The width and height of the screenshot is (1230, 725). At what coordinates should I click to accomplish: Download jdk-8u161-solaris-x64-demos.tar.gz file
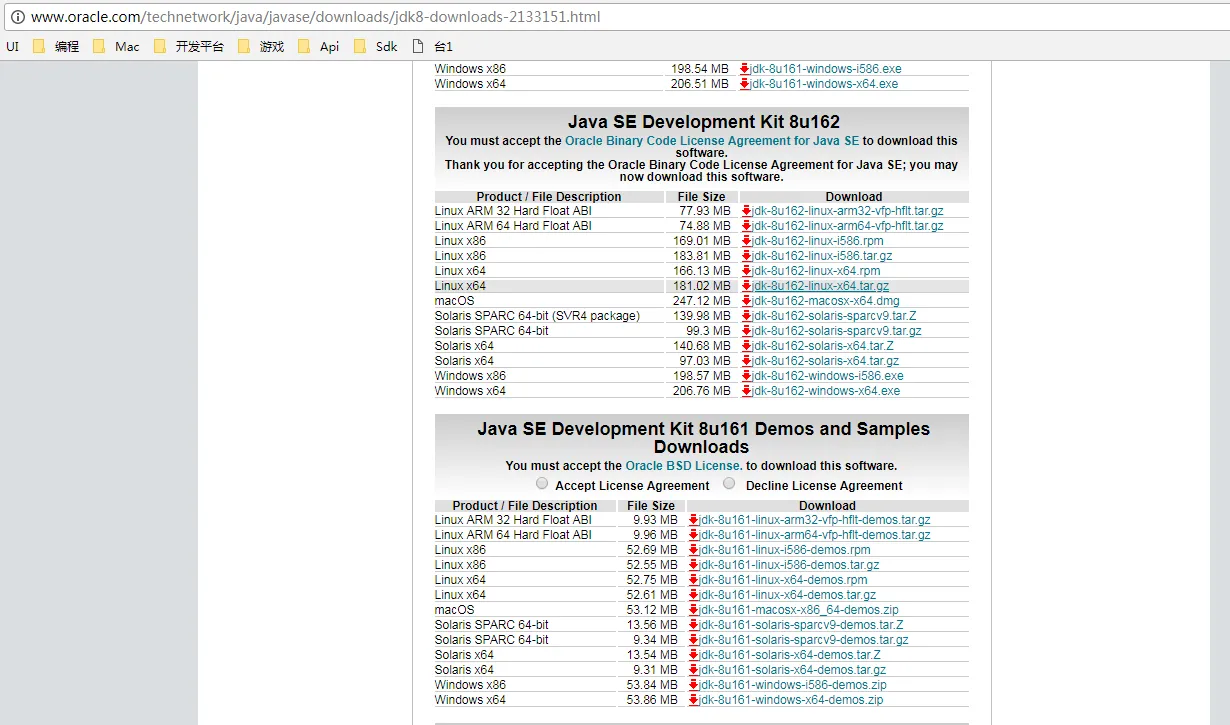[792, 670]
